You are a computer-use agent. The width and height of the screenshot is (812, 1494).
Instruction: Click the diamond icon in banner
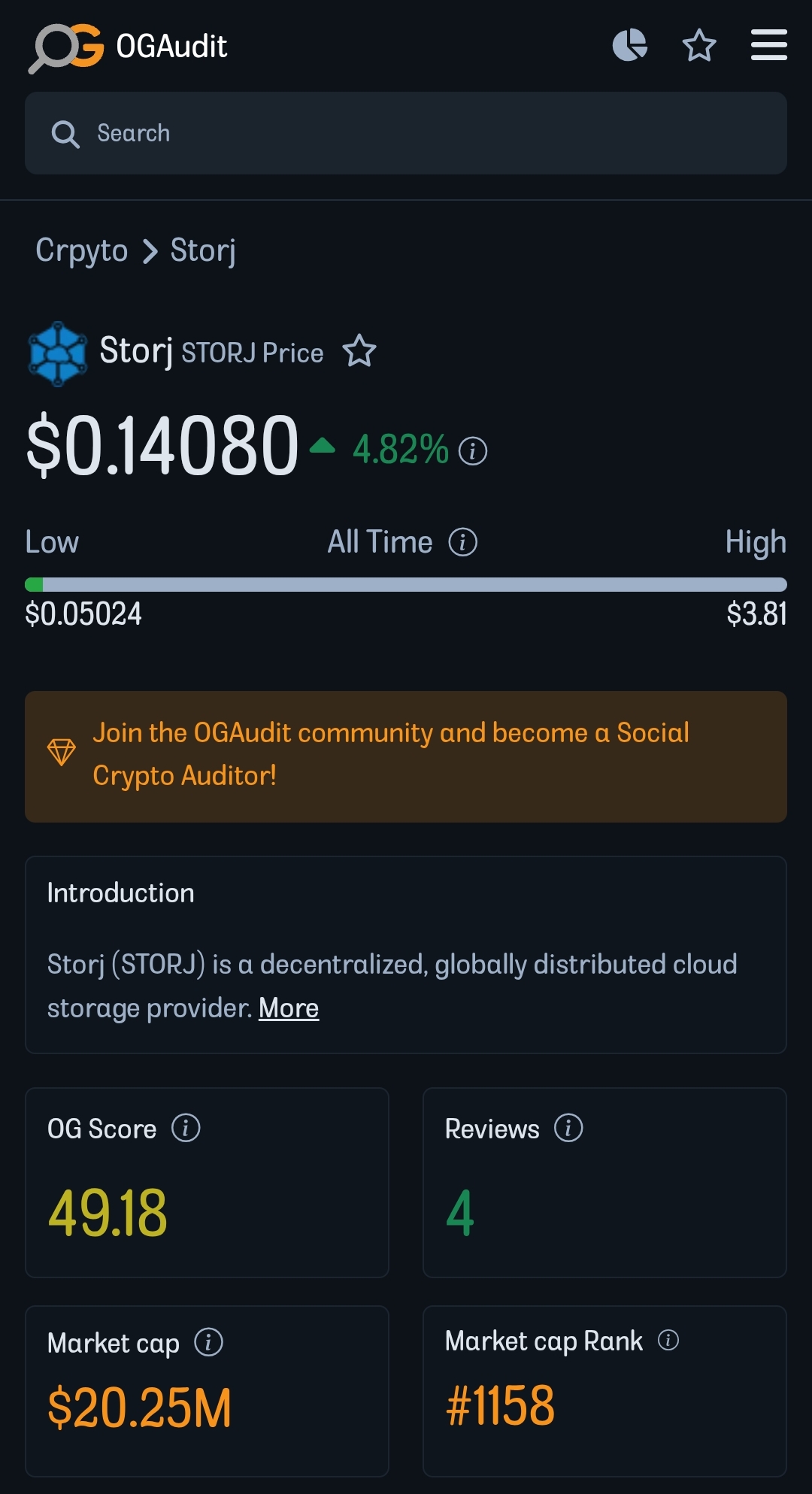(62, 752)
